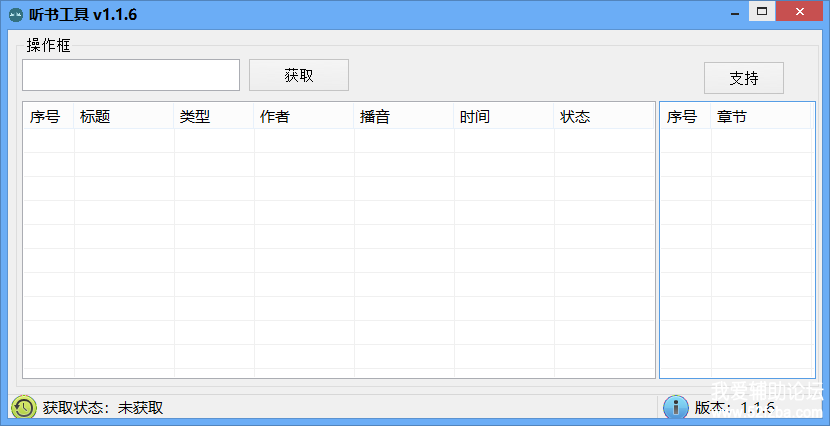Click 序号 header in chapter list

[685, 116]
